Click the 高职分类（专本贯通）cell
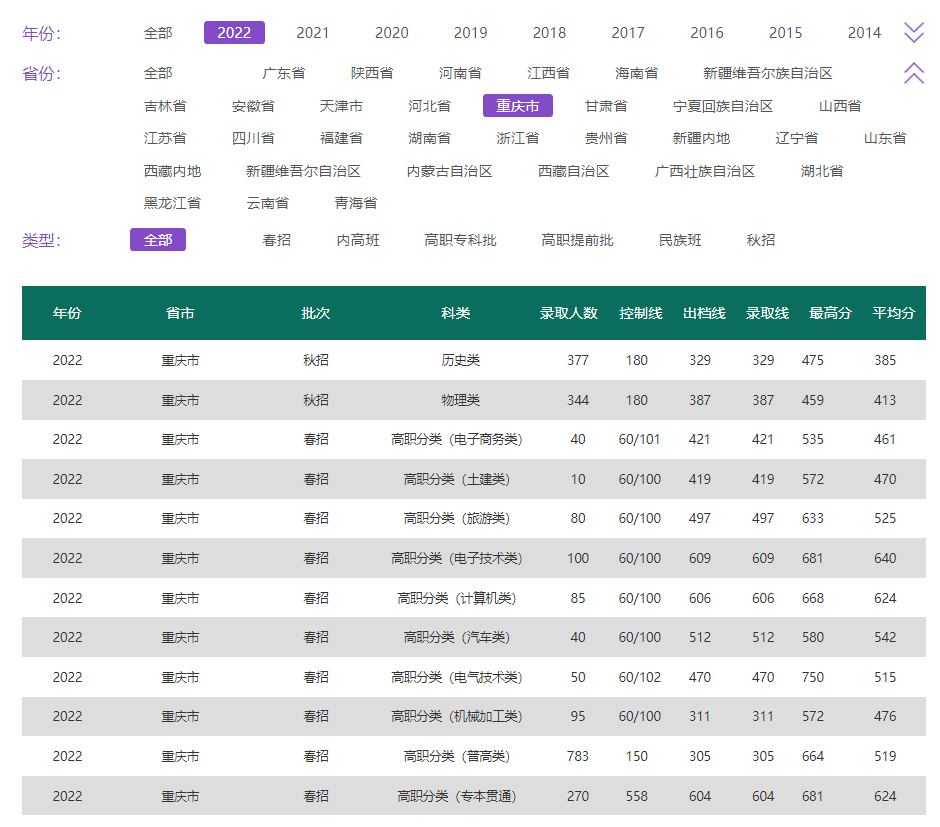940x827 pixels. pyautogui.click(x=457, y=796)
